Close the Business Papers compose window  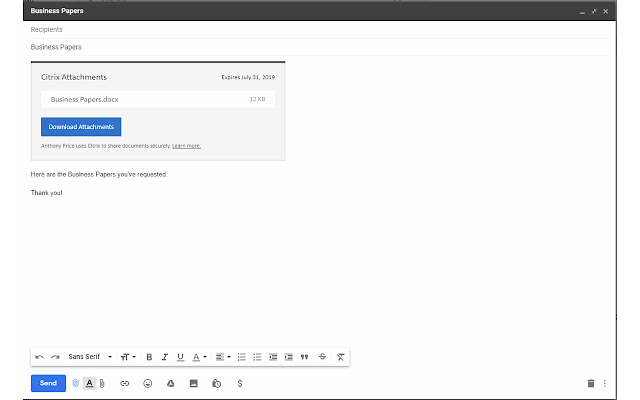pyautogui.click(x=606, y=11)
